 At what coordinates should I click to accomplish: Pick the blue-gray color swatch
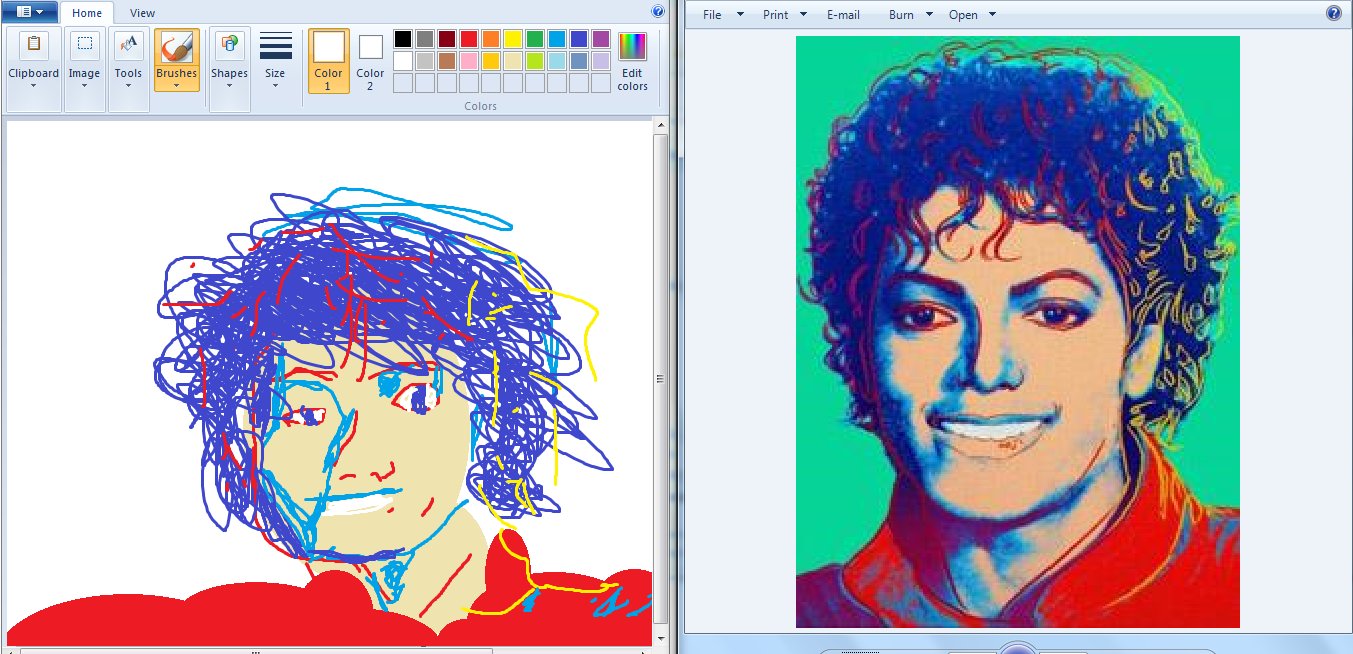pos(578,61)
